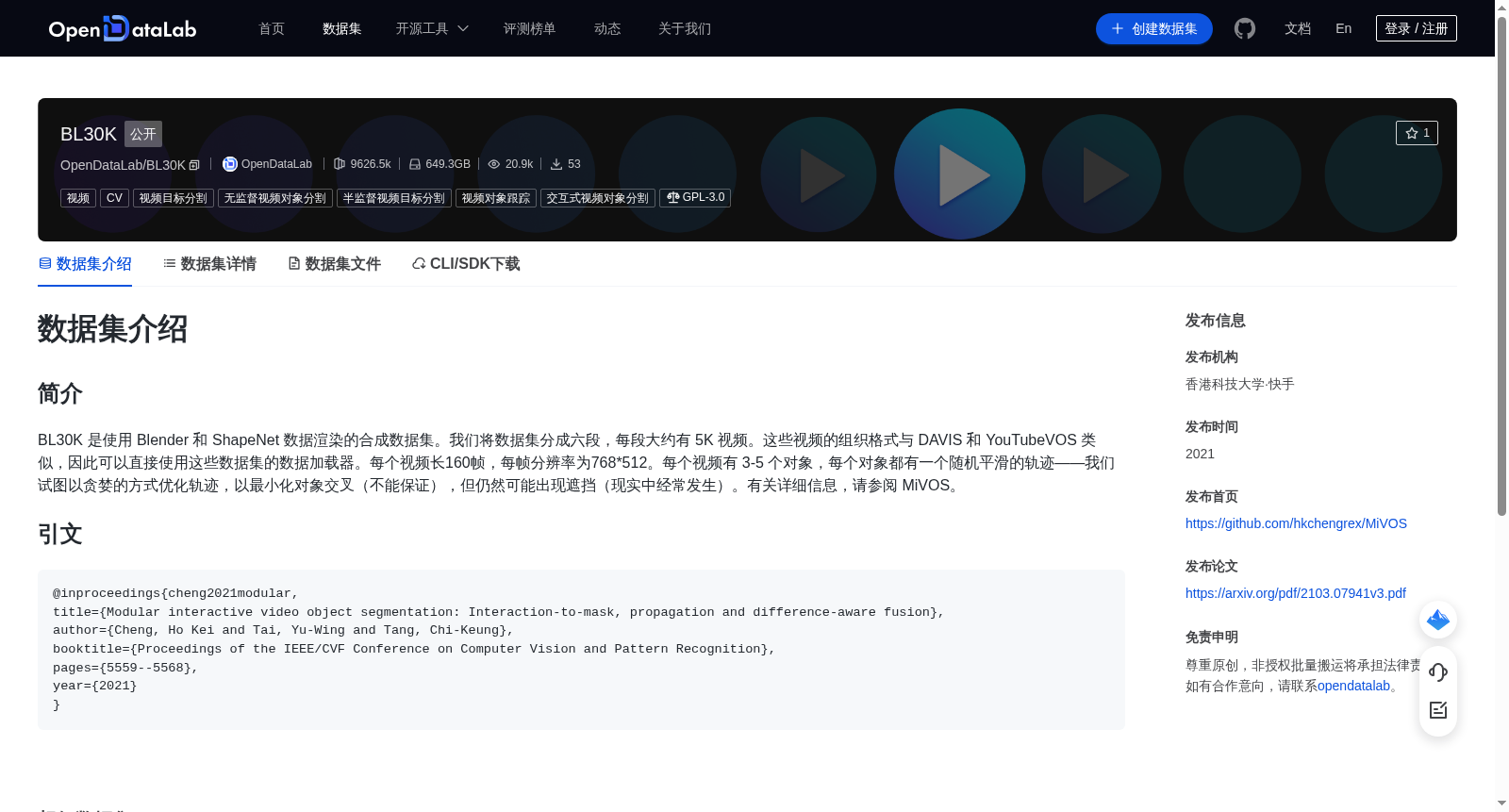The height and width of the screenshot is (812, 1509).
Task: Click the 视频 tag
Action: tap(78, 198)
